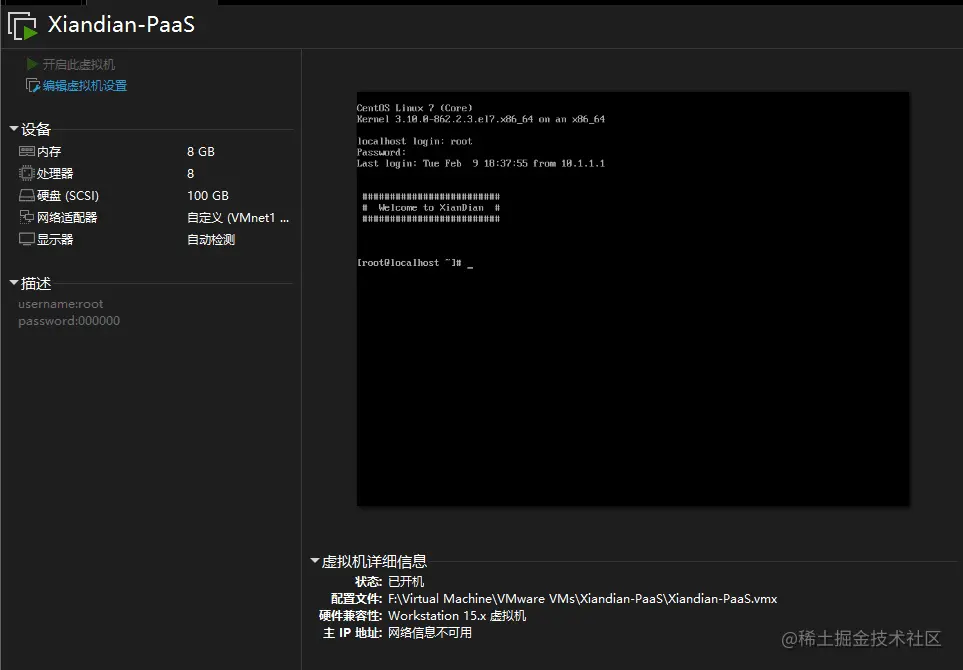Click the Workstation 15.x 虚拟机 compatibility value
Screen dimensions: 963x670
pyautogui.click(x=457, y=616)
